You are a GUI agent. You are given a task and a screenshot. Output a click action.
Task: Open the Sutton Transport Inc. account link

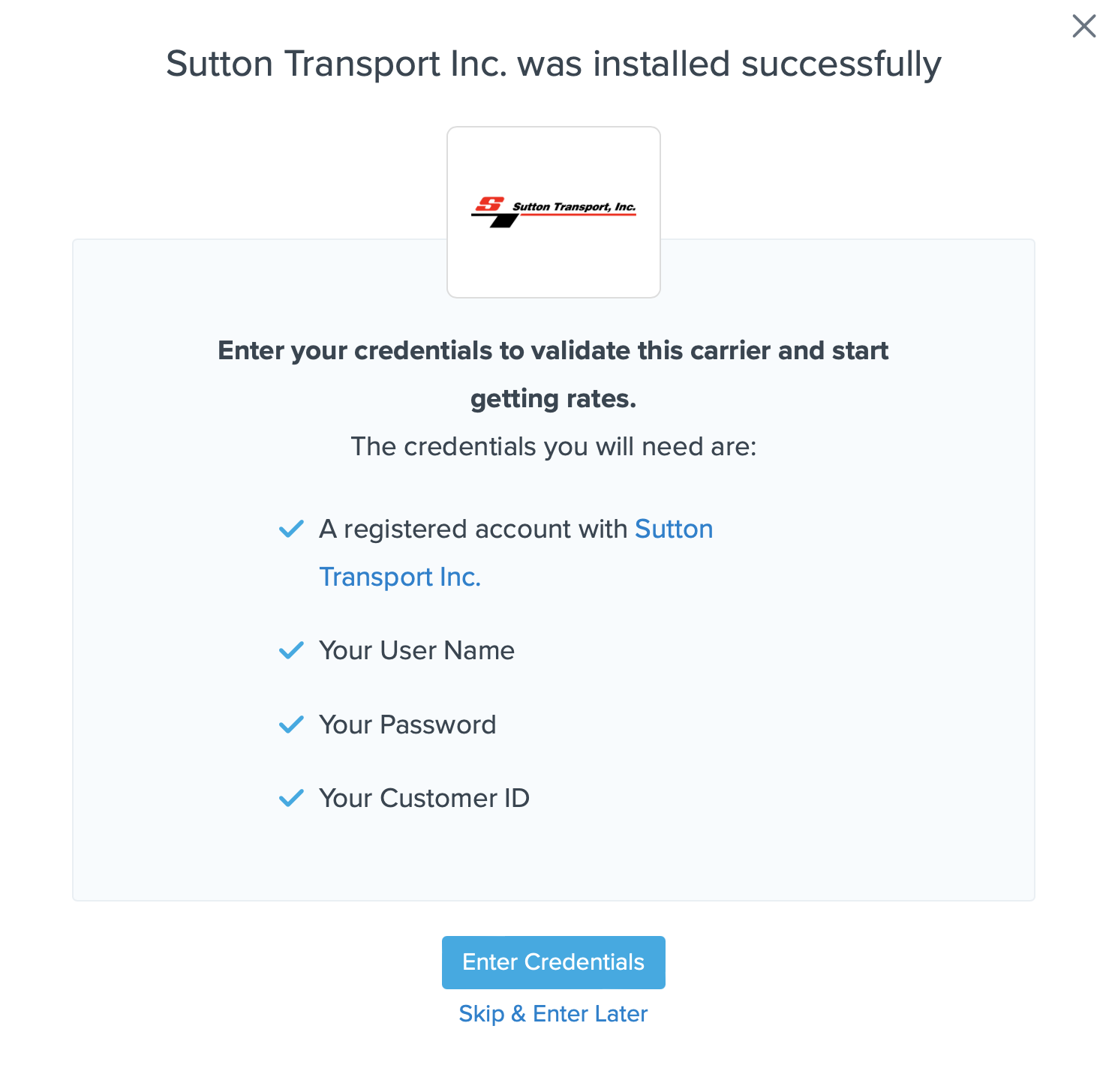(x=673, y=529)
